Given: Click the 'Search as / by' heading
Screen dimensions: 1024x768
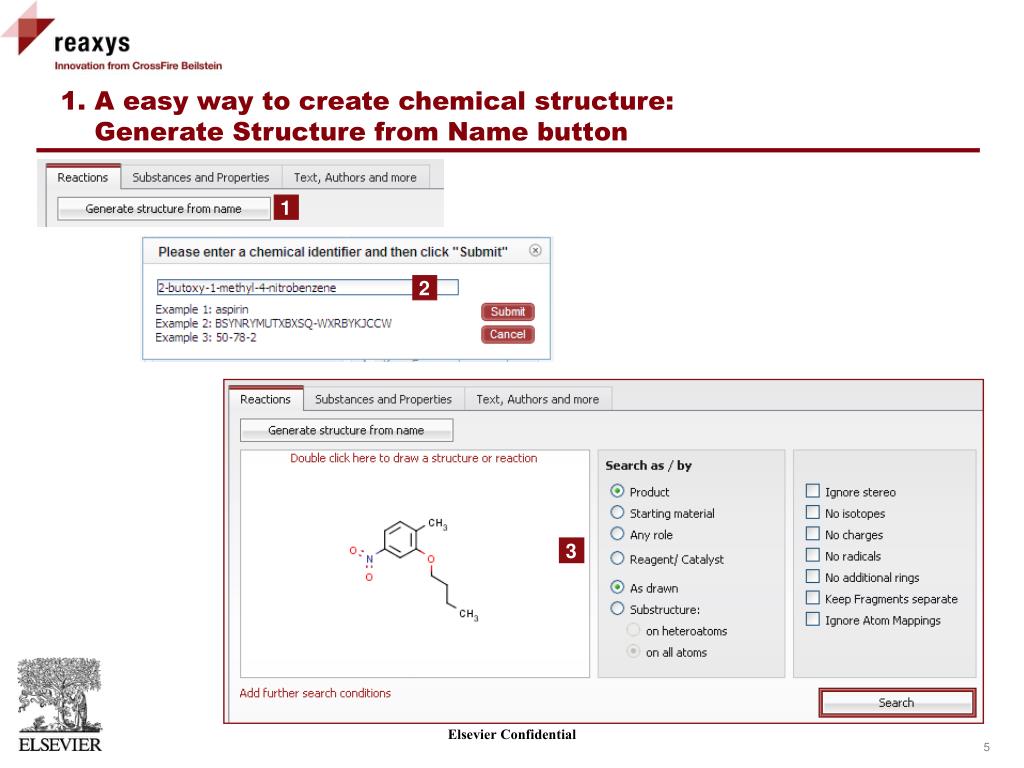Looking at the screenshot, I should (x=648, y=466).
